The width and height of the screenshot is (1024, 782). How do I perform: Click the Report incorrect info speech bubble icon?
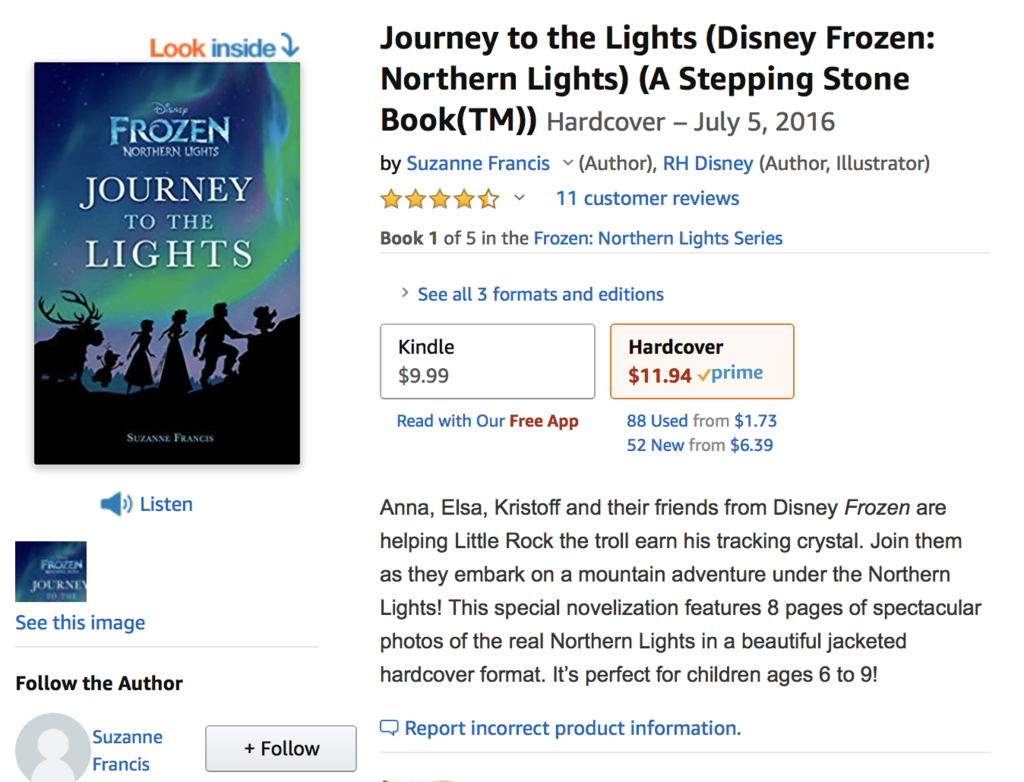click(x=389, y=728)
